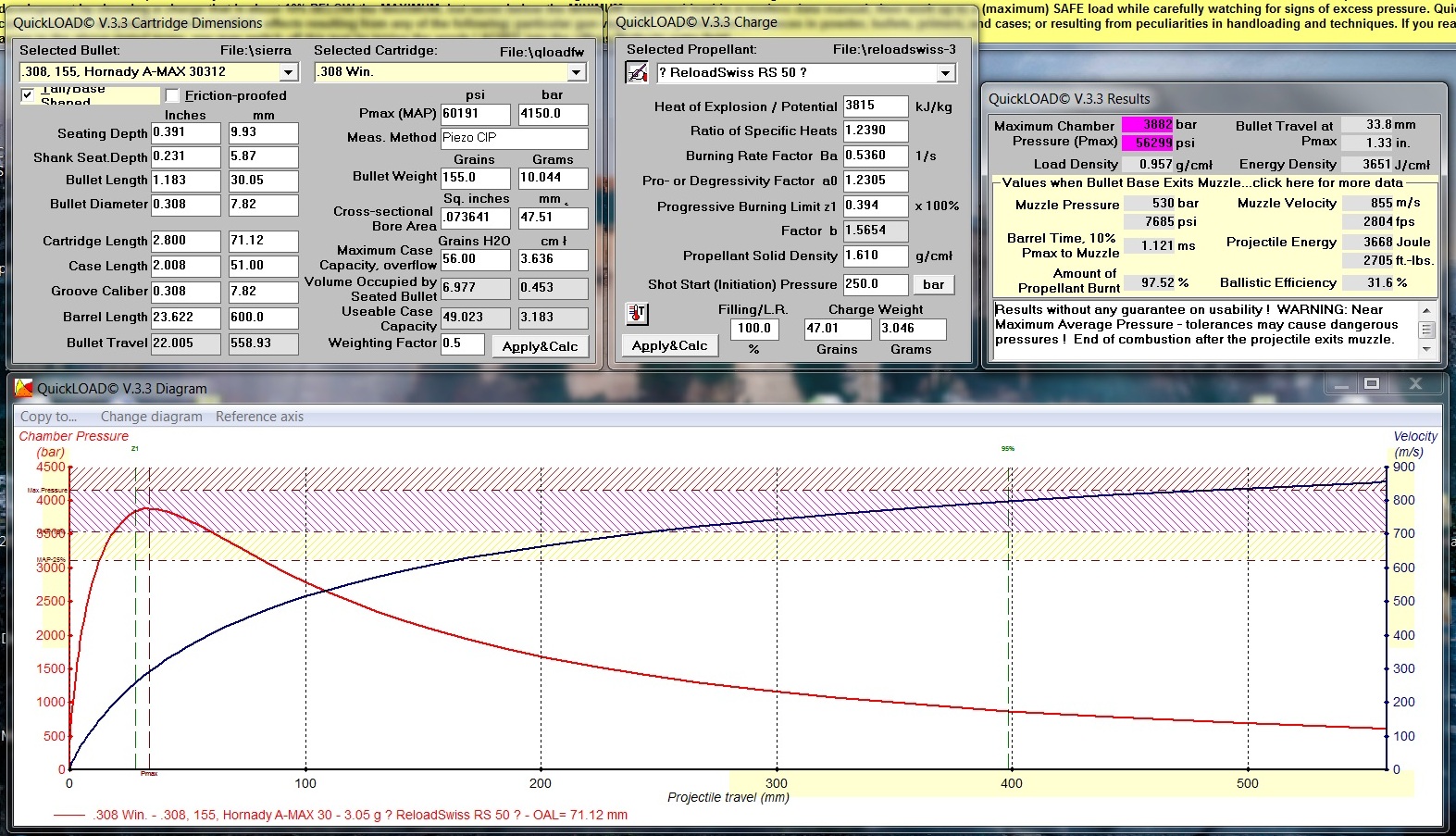
Task: Close the QuickLOAD Diagram window
Action: [x=1415, y=383]
